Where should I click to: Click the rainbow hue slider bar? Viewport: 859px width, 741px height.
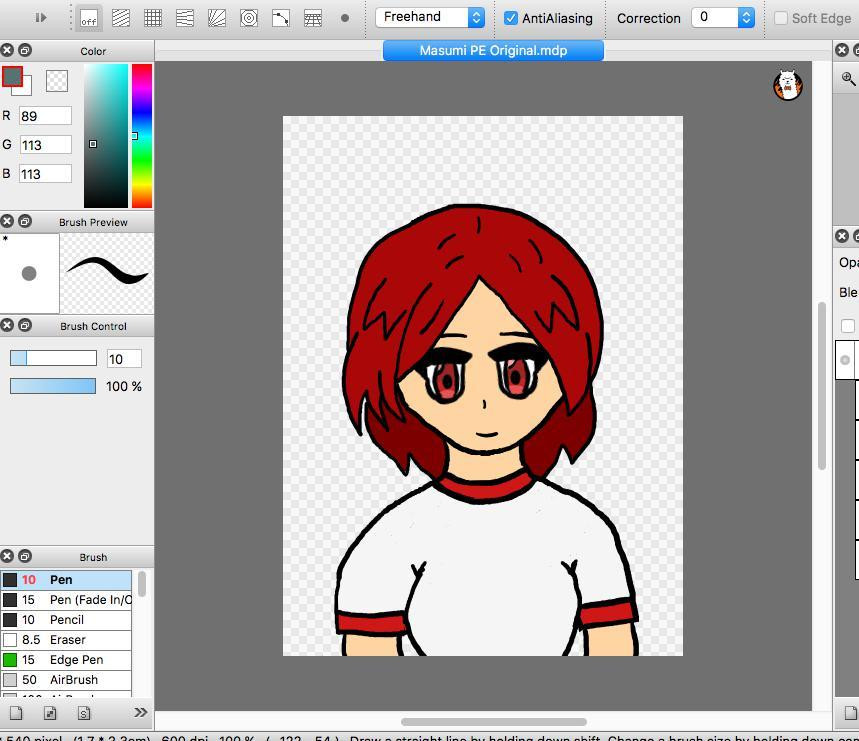coord(141,136)
